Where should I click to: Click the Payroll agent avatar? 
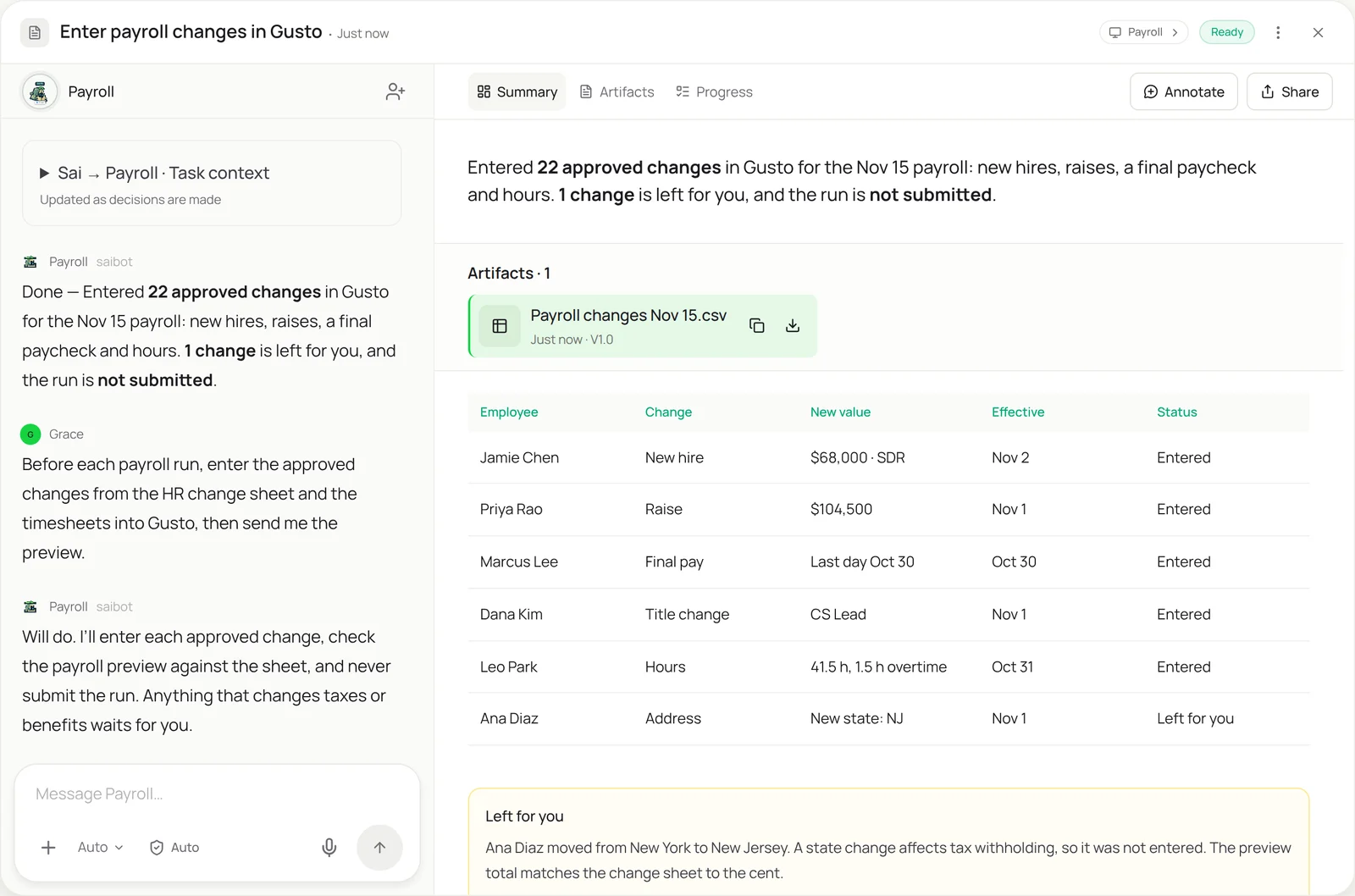point(39,91)
